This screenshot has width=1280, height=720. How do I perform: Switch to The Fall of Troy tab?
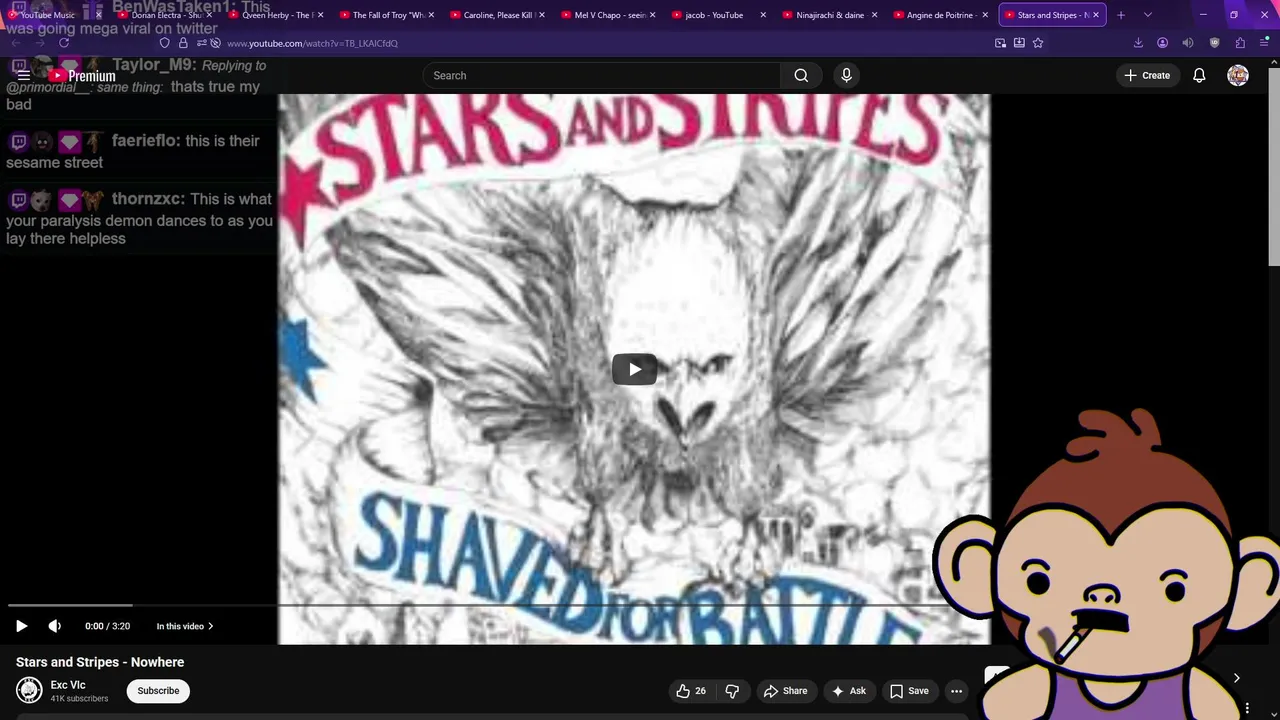tap(387, 15)
